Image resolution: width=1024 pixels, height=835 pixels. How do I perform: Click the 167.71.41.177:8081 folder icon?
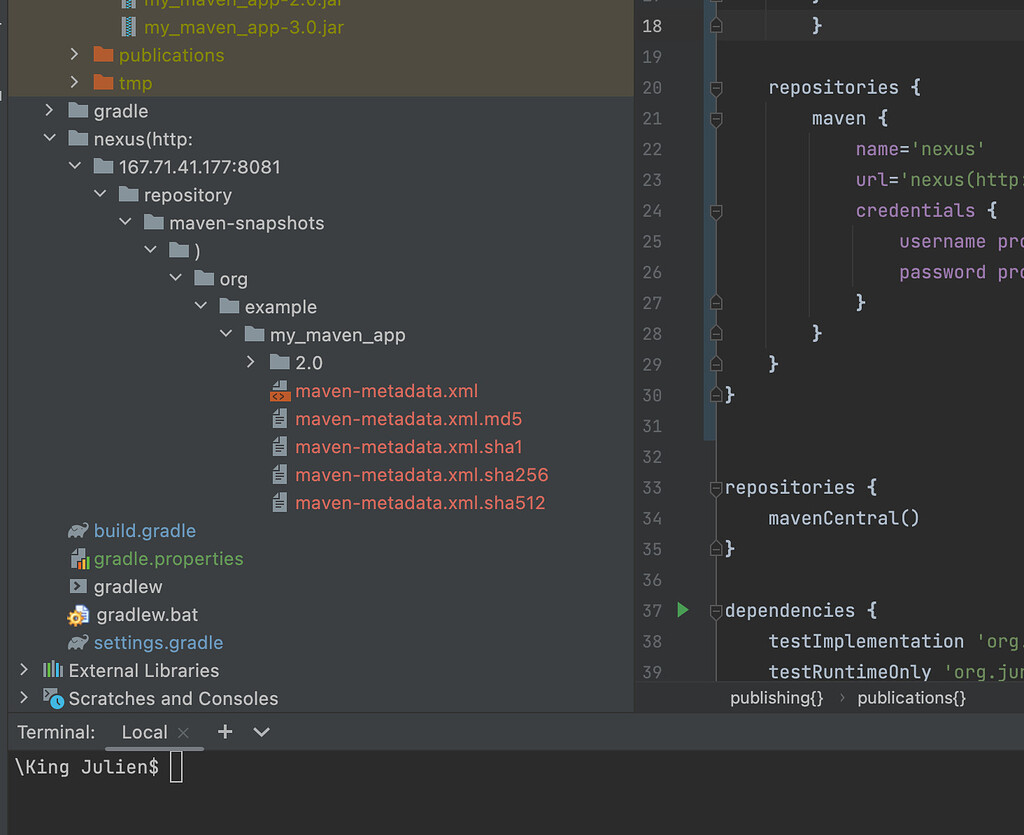103,166
